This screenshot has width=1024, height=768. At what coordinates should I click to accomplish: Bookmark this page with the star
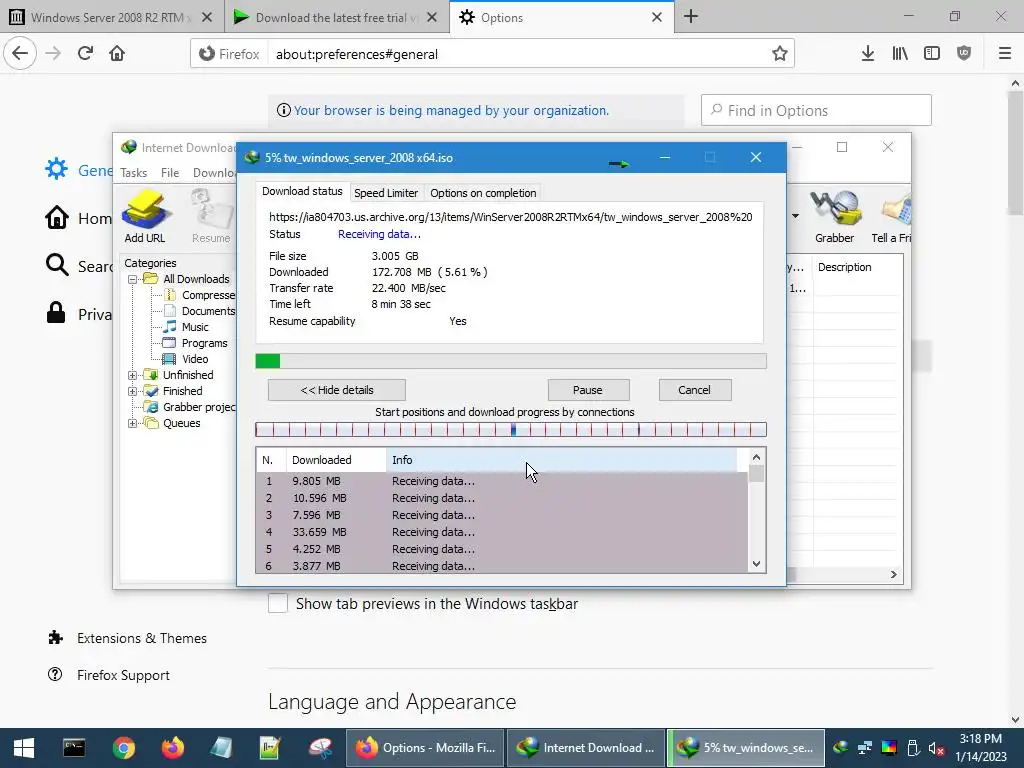pos(779,54)
